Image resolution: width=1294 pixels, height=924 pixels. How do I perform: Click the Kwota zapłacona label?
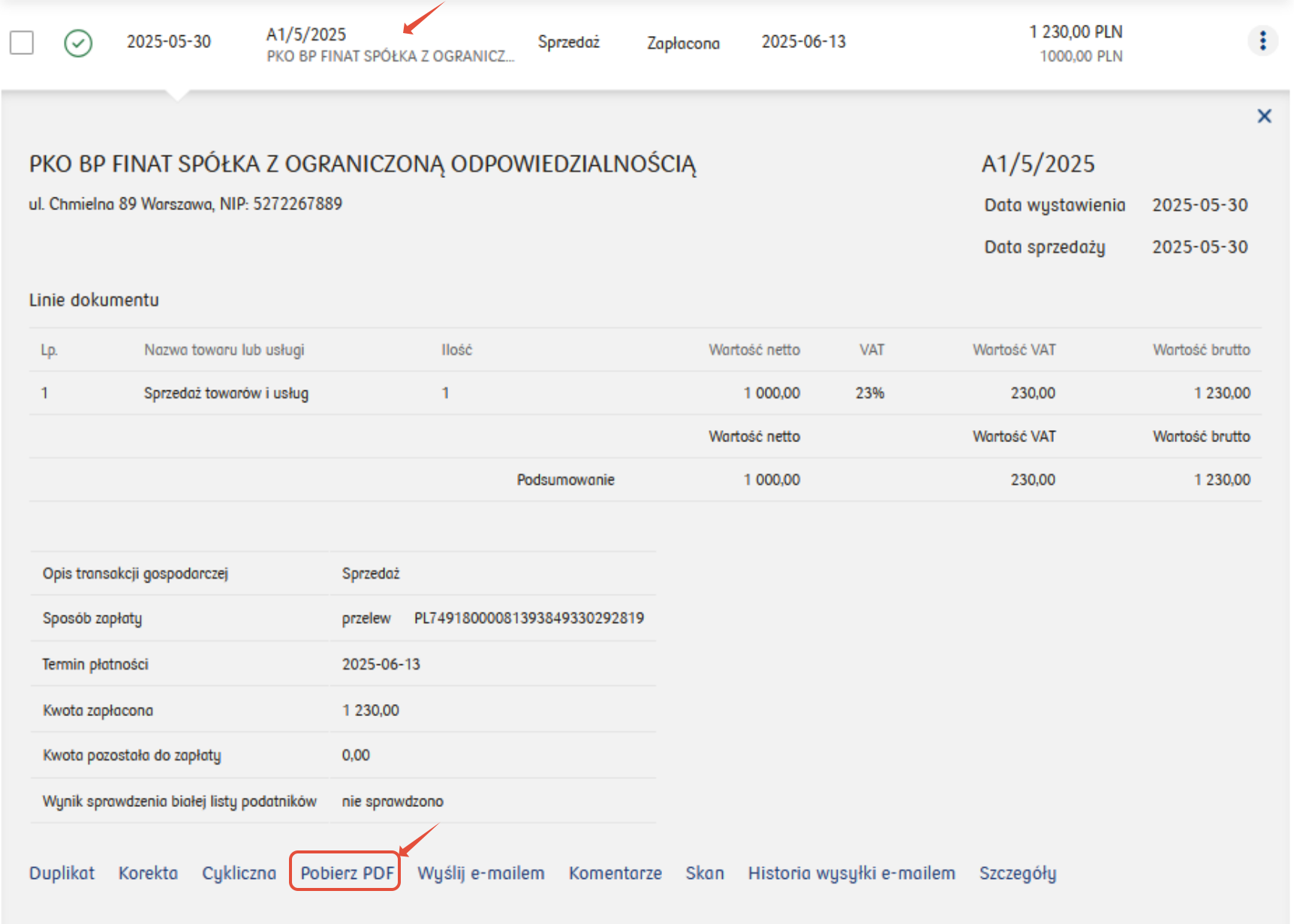click(x=98, y=711)
